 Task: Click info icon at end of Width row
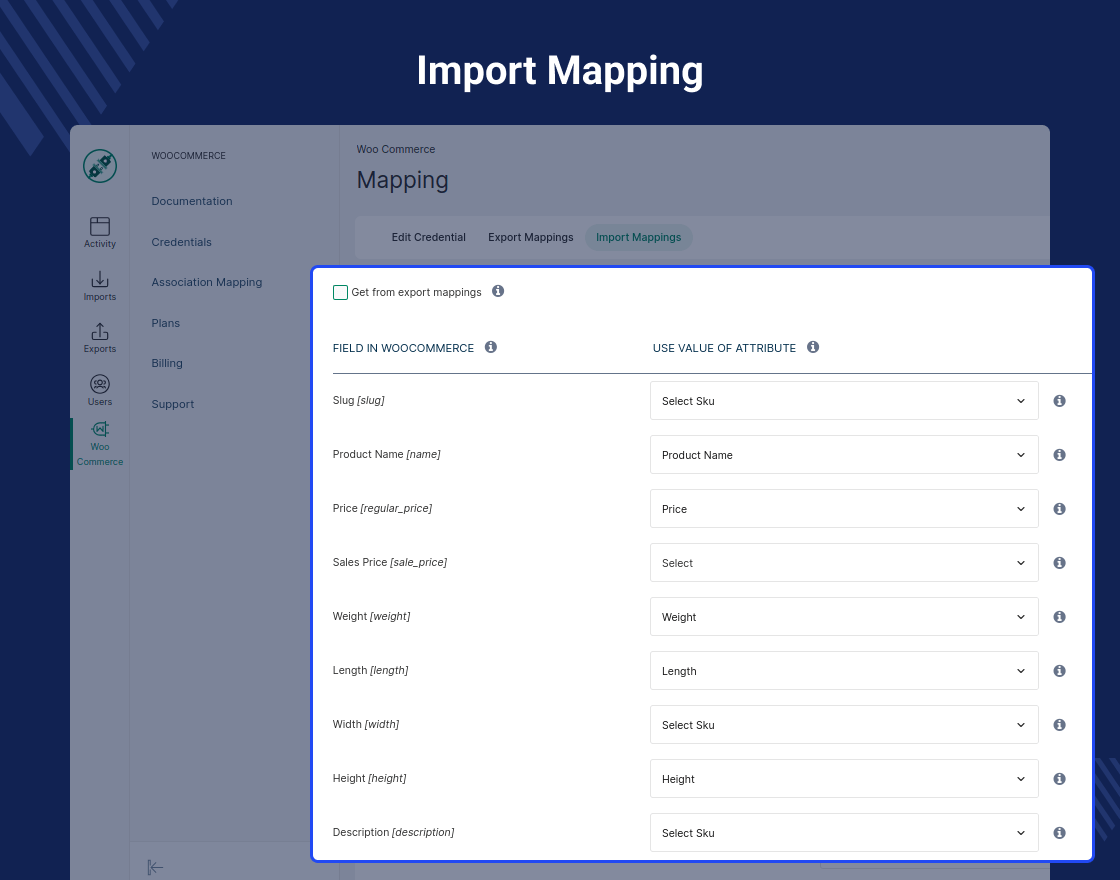[1060, 725]
